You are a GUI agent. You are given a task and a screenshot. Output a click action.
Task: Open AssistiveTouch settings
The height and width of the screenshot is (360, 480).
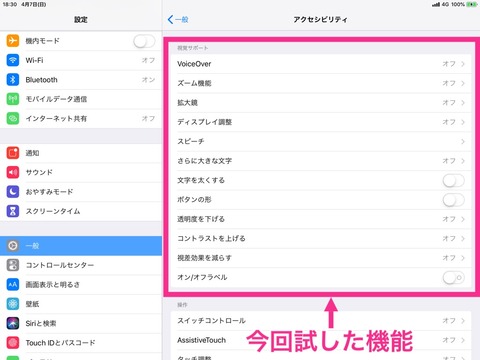point(321,340)
